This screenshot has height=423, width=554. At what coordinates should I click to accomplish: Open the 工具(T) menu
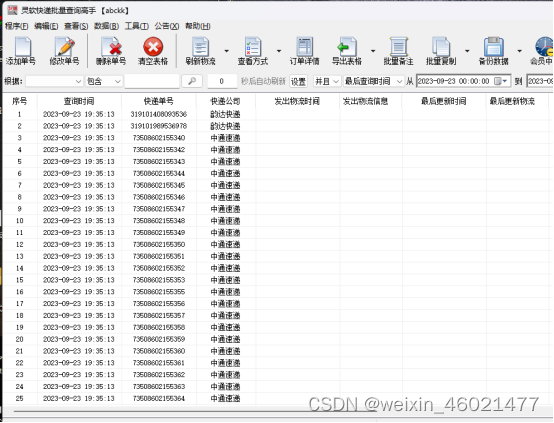(x=136, y=26)
